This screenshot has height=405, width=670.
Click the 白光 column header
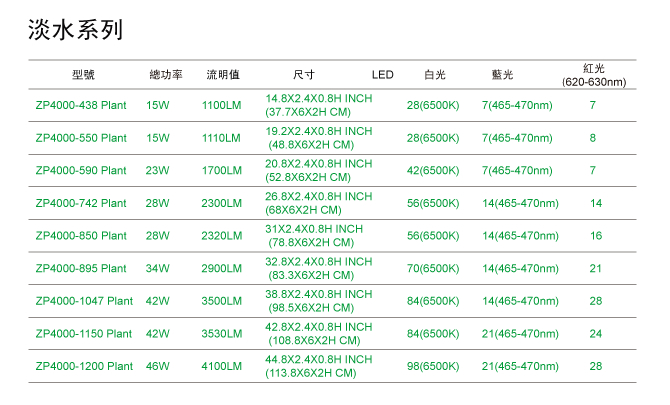tap(435, 75)
